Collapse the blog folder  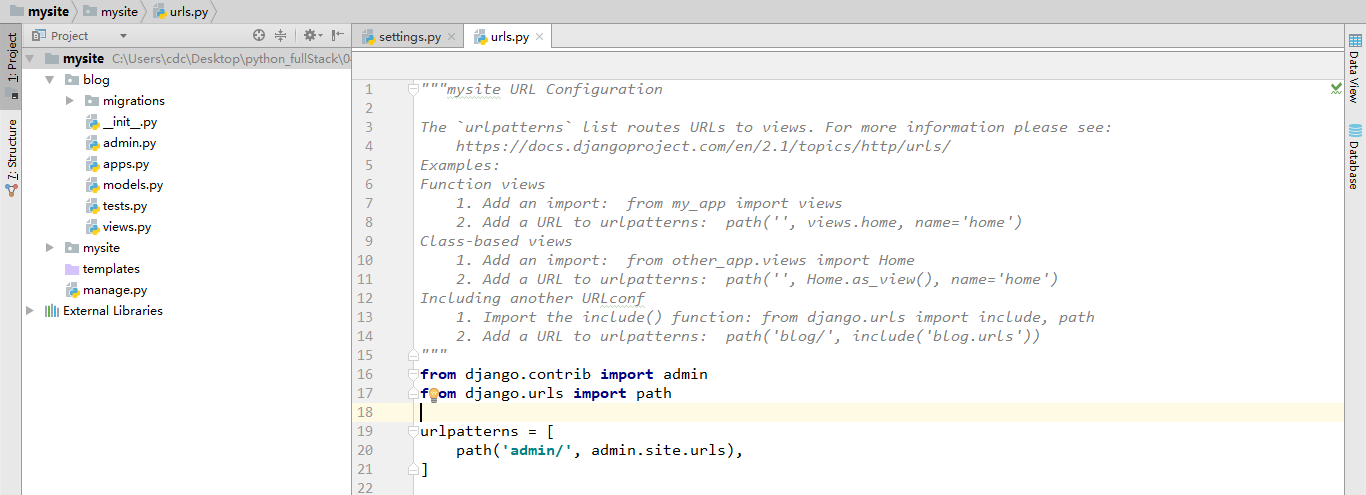49,80
